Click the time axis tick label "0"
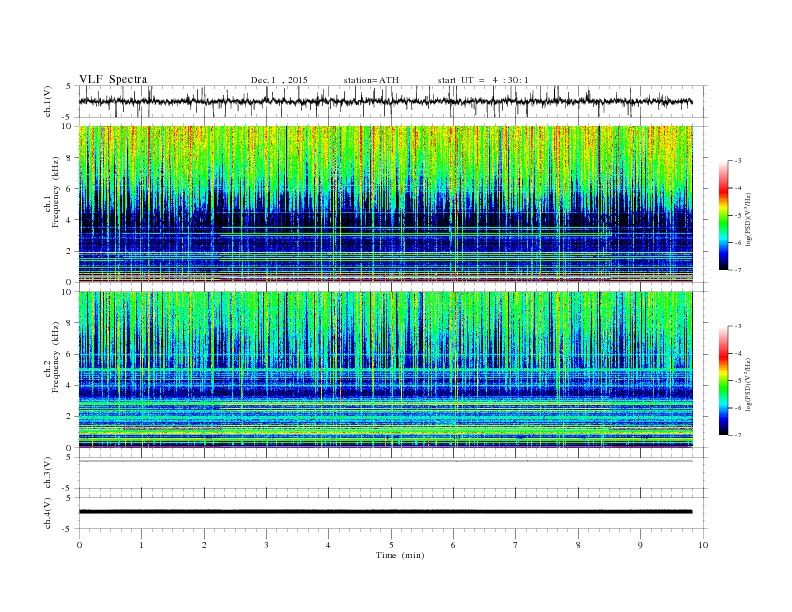 pyautogui.click(x=79, y=545)
